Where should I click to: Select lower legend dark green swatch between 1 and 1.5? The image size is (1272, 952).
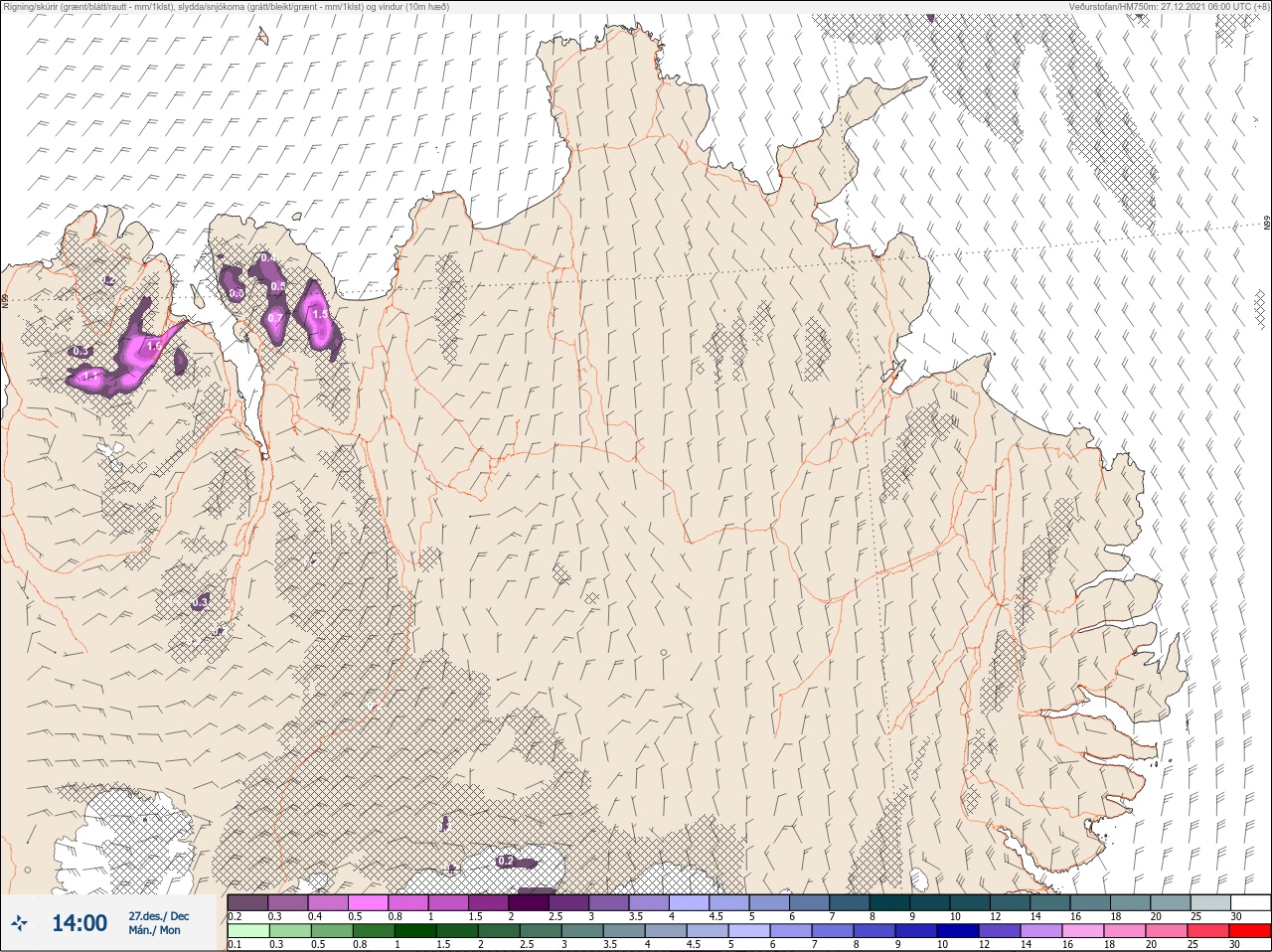tap(413, 931)
